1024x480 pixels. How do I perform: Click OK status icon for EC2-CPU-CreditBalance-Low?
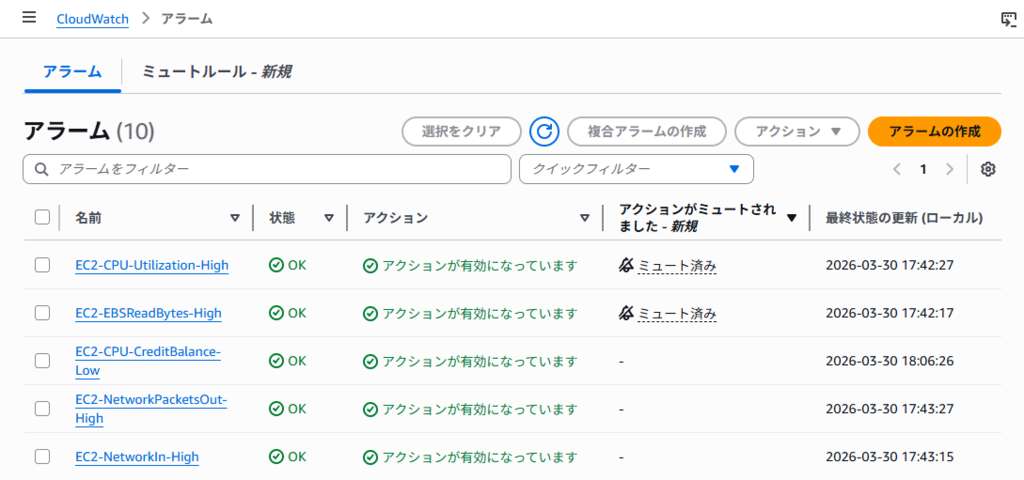276,360
